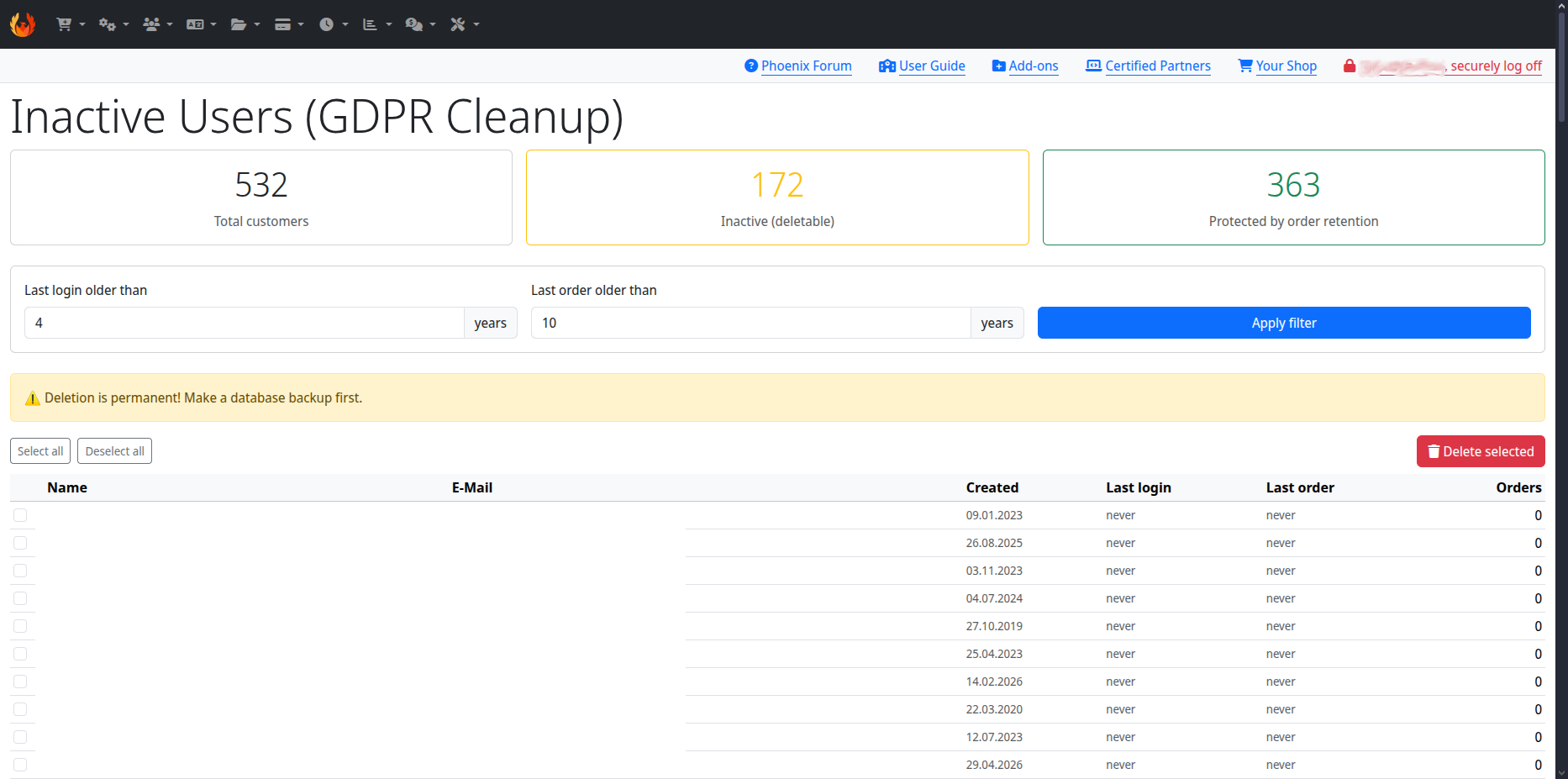1568x779 pixels.
Task: Tick checkbox for user created 09.01.2023
Action: click(20, 515)
